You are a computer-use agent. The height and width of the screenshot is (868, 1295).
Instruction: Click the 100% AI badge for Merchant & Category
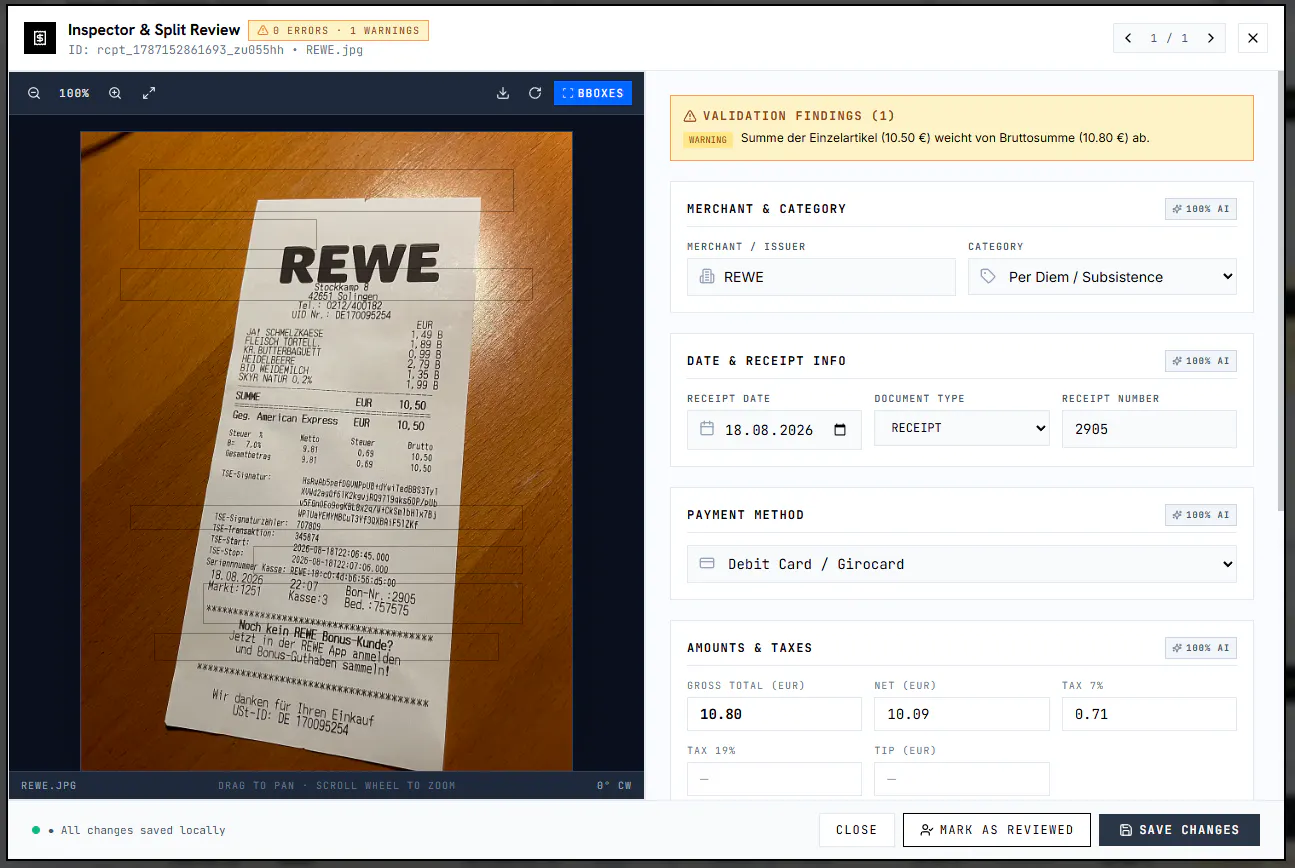tap(1201, 209)
